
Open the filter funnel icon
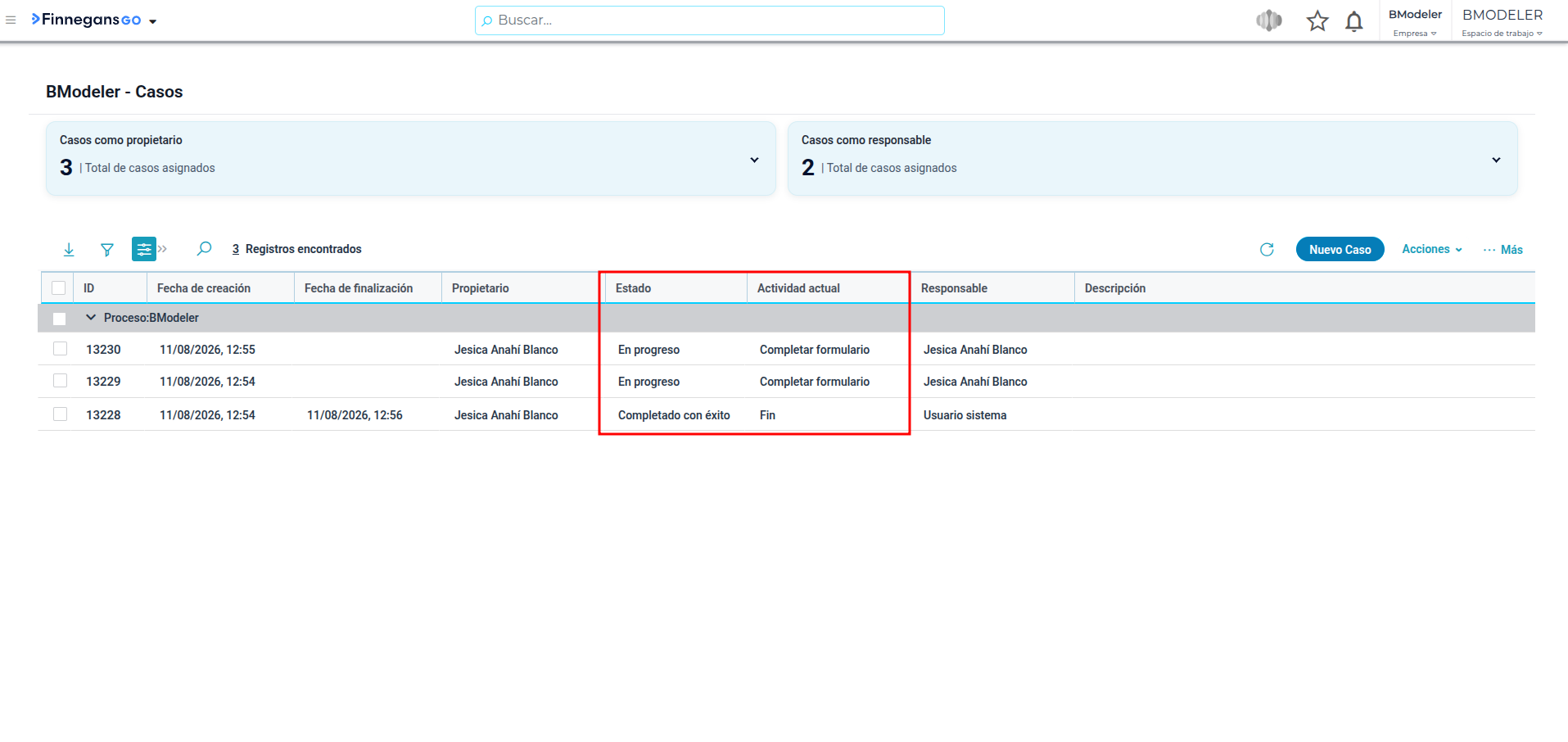107,249
